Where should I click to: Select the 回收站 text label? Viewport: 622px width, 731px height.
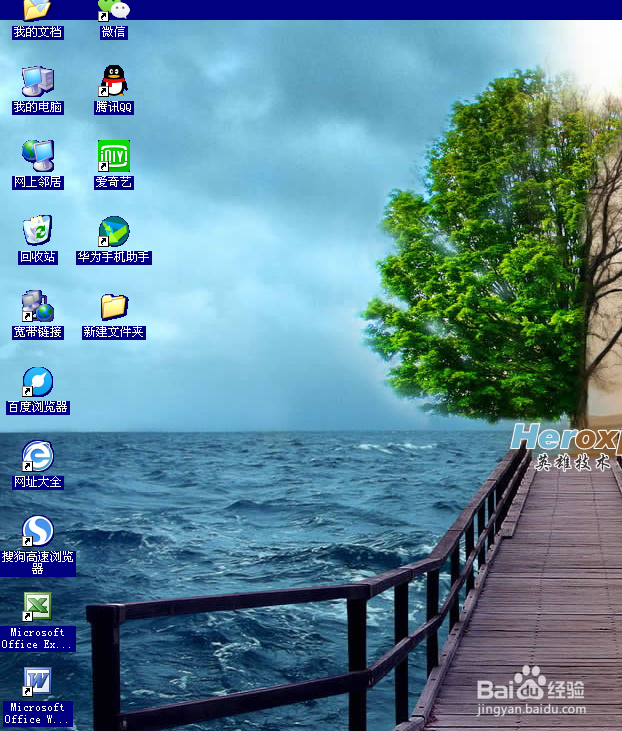(x=38, y=257)
